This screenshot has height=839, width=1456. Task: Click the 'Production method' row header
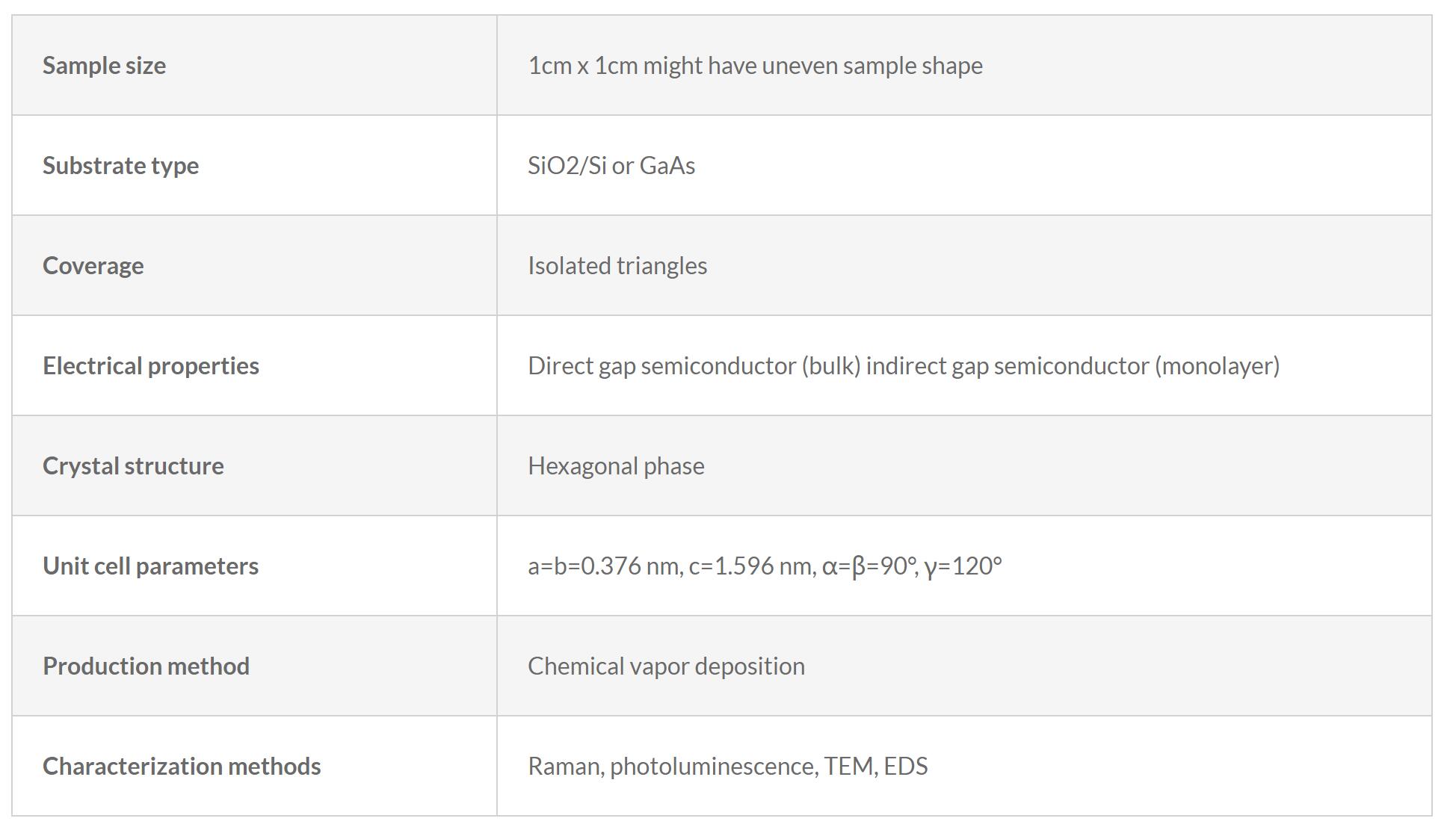click(x=146, y=666)
